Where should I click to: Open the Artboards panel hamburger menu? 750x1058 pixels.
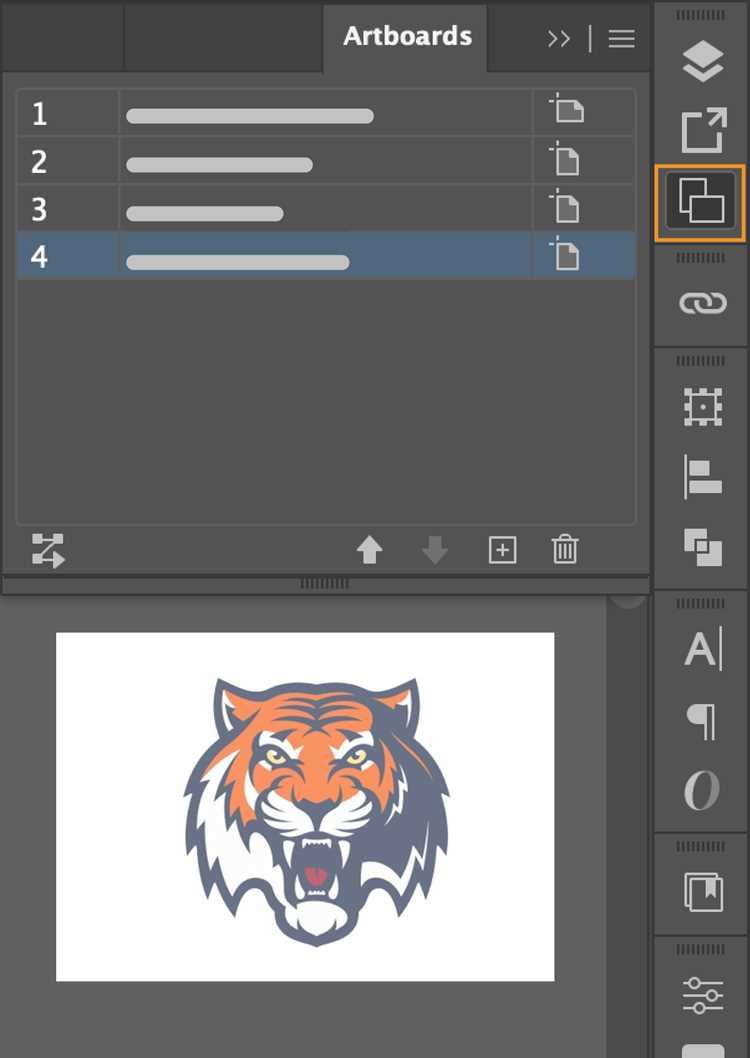[x=621, y=38]
